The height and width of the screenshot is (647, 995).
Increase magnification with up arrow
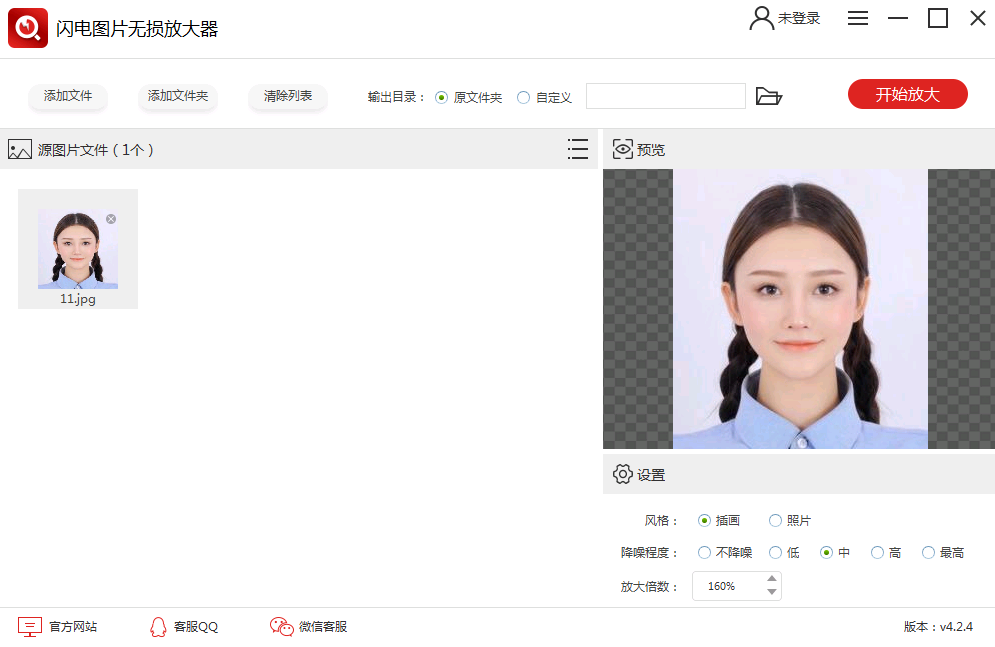click(772, 578)
